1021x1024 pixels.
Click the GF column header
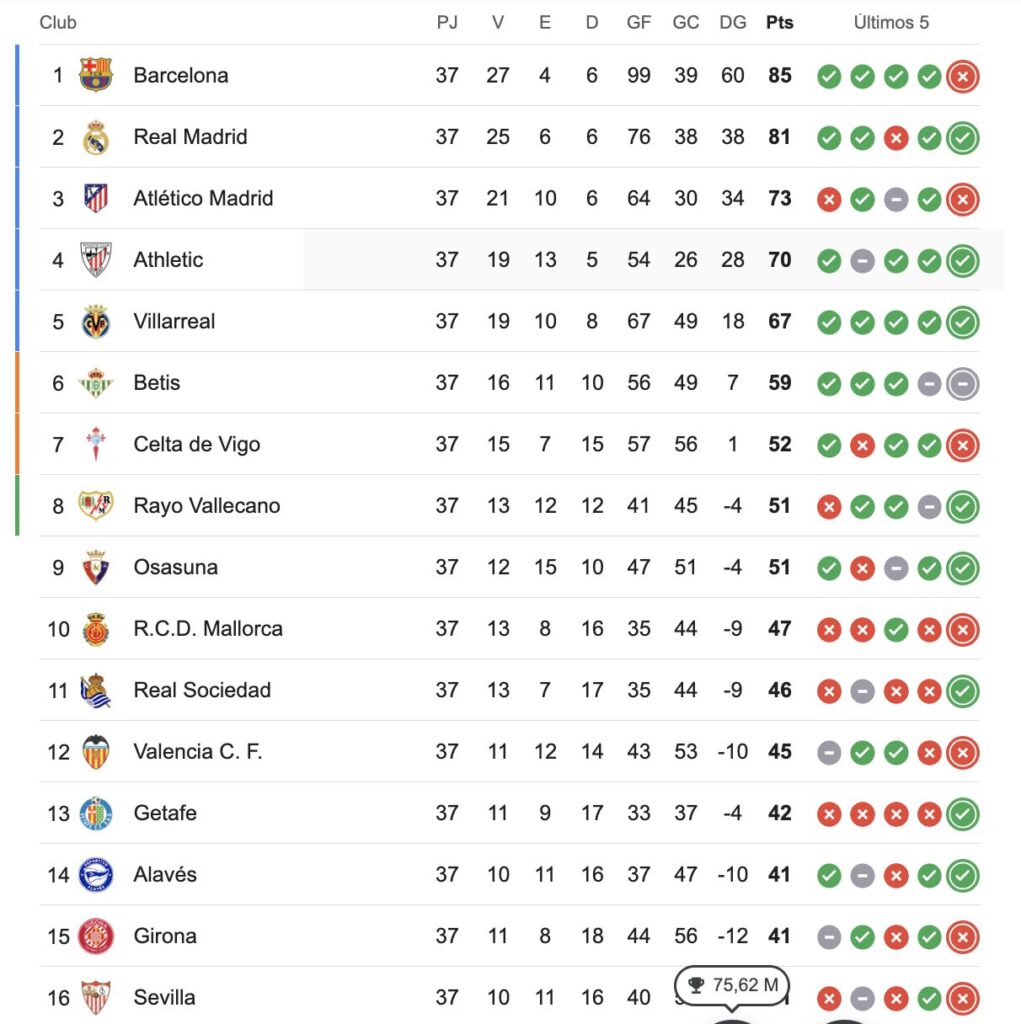[x=639, y=23]
